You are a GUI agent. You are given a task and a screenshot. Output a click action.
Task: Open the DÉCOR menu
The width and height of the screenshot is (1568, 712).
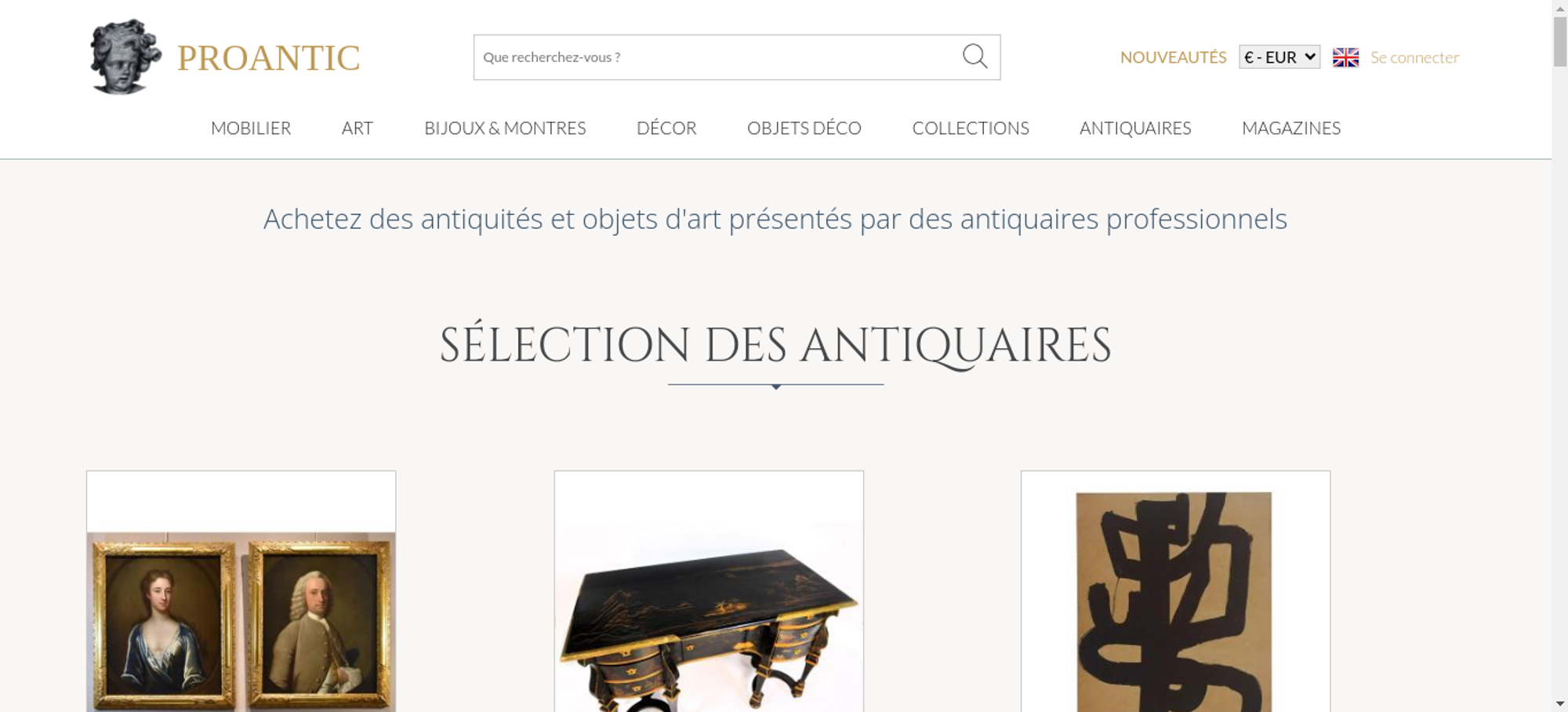point(666,128)
